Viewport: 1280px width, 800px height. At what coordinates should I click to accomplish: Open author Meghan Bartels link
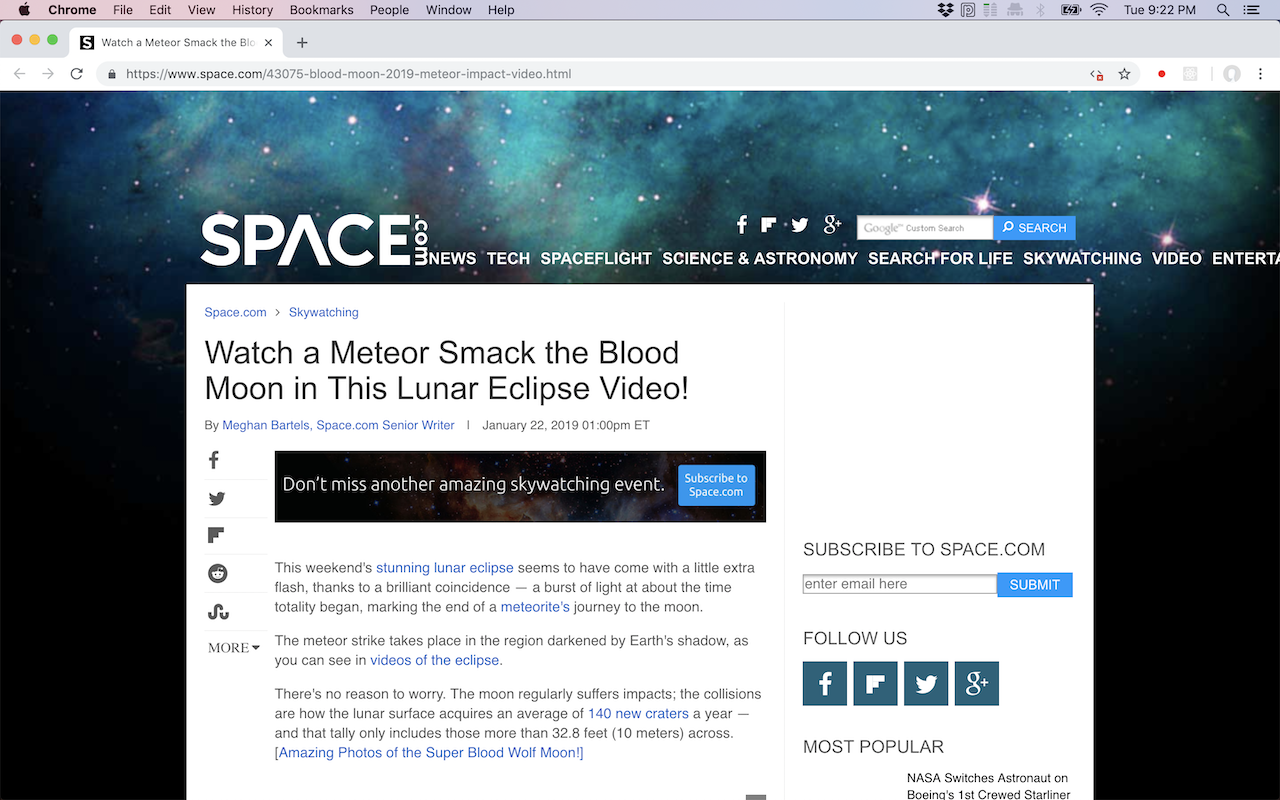[338, 425]
